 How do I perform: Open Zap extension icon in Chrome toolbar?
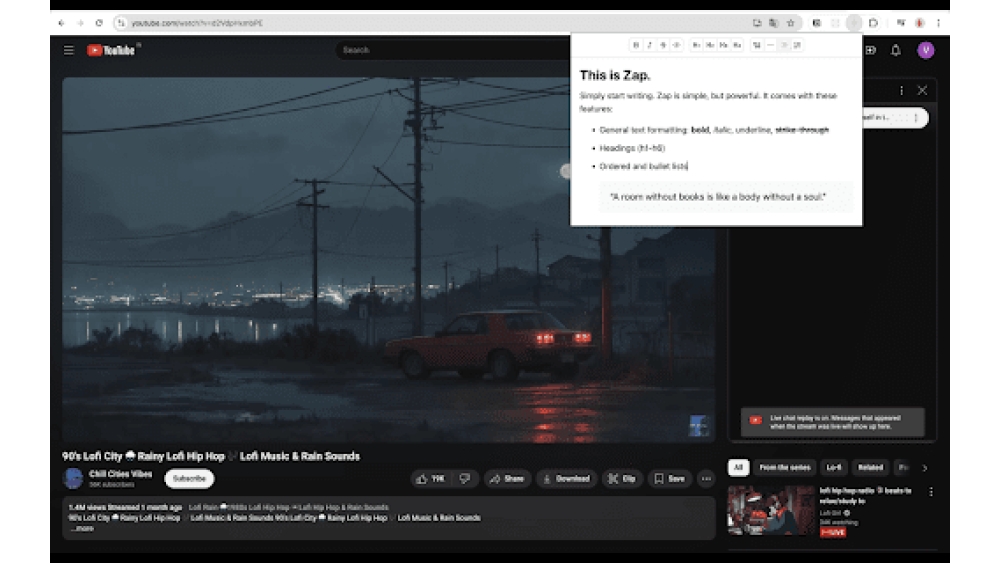point(854,23)
